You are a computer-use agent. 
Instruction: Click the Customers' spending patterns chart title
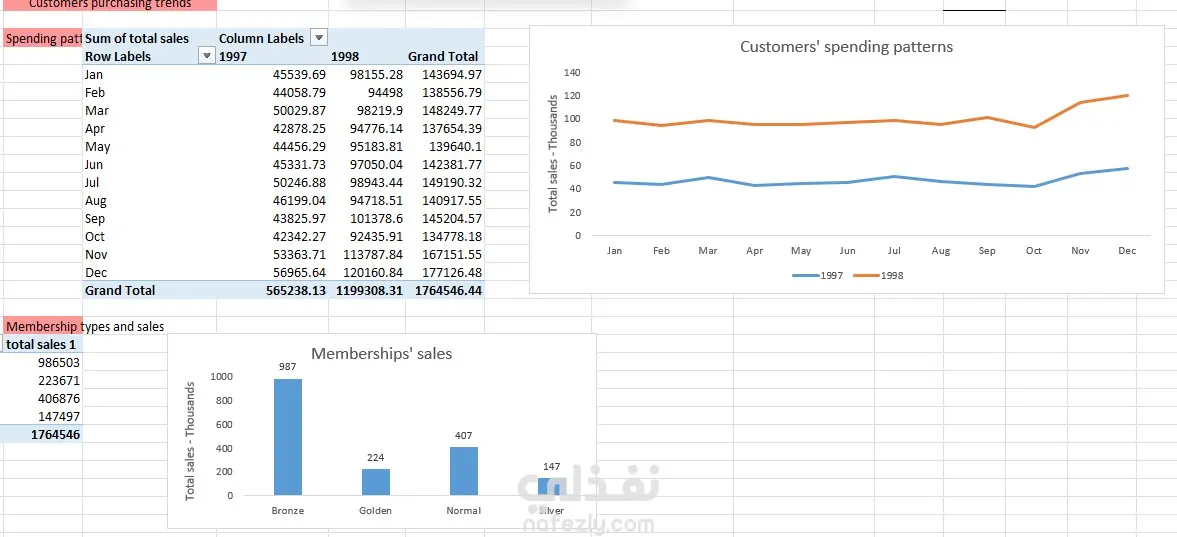[846, 47]
